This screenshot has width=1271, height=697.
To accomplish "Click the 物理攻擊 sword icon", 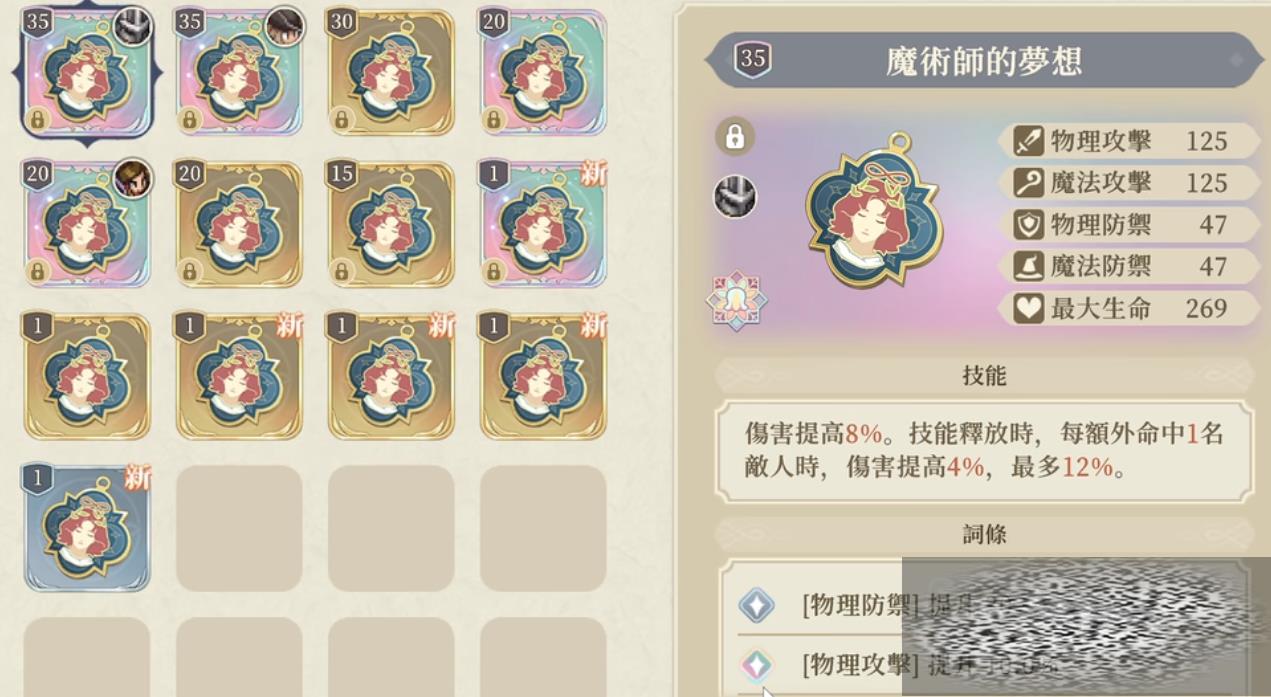I will 1029,141.
